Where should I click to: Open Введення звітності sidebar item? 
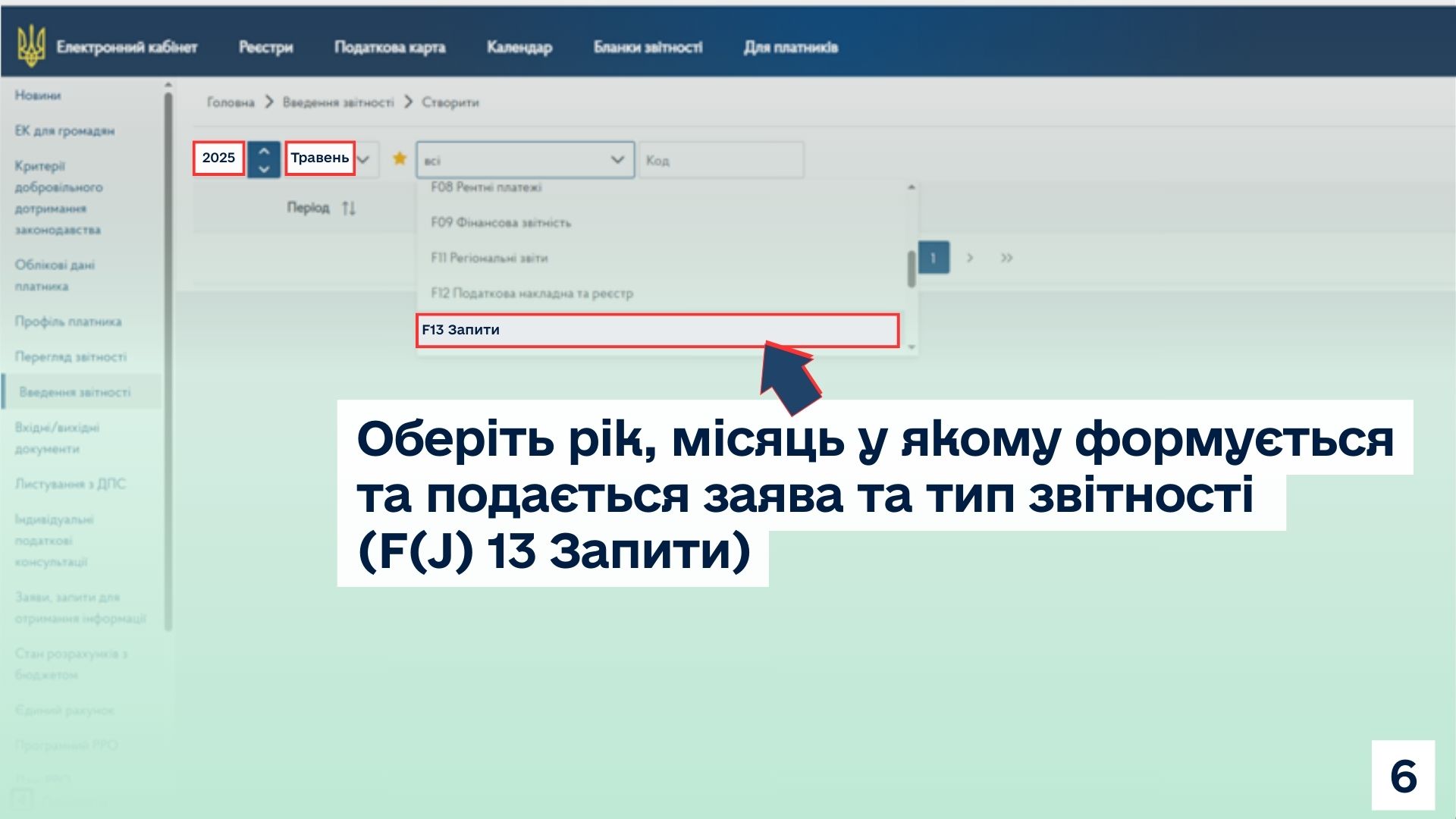pos(75,392)
